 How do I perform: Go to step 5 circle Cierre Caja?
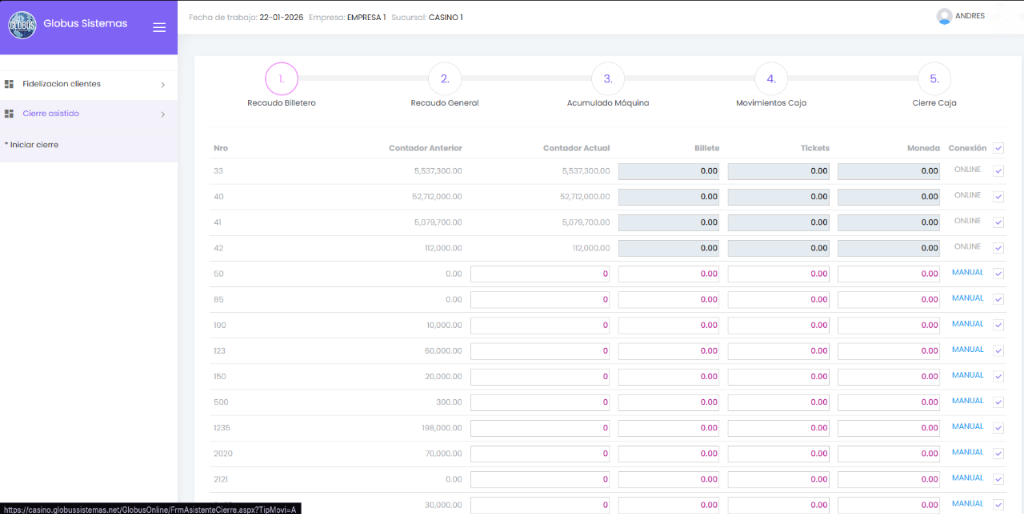[933, 78]
